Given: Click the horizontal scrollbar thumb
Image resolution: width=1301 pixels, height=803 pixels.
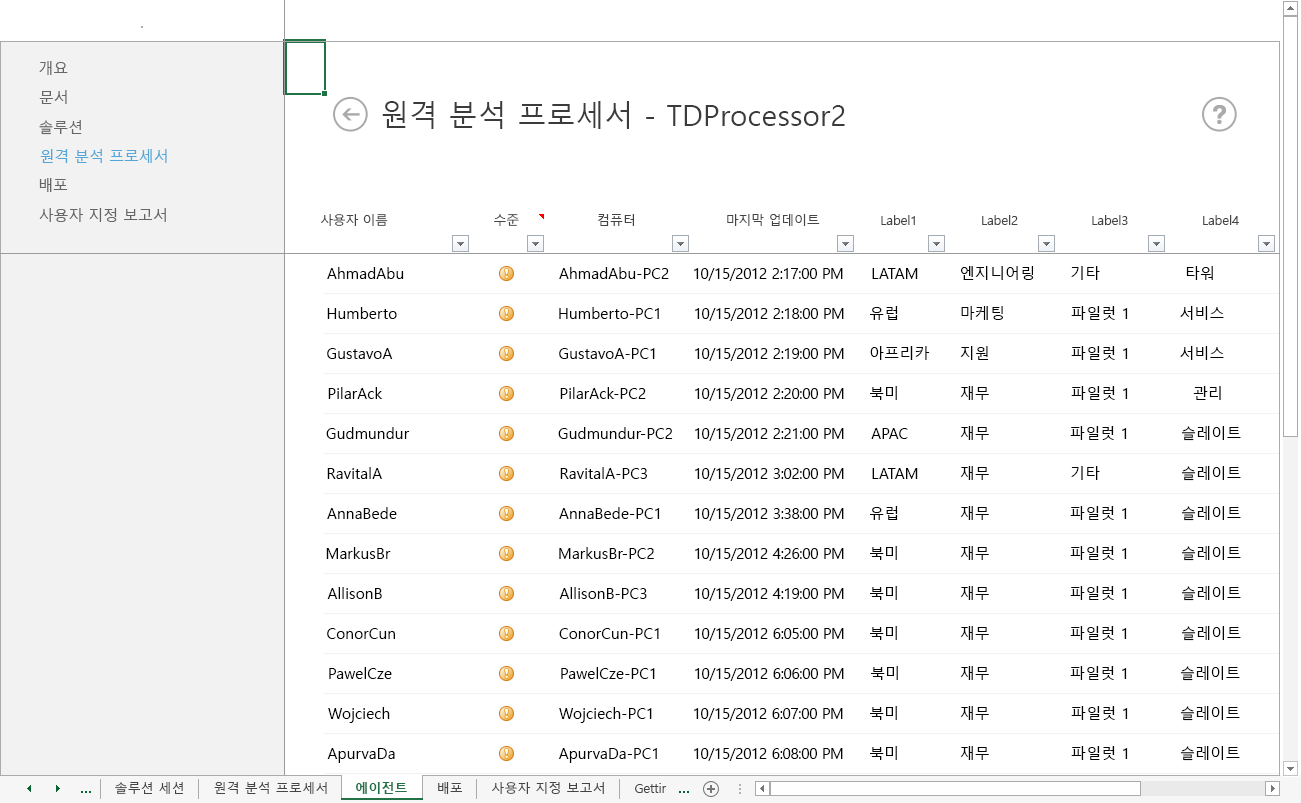Looking at the screenshot, I should 955,788.
